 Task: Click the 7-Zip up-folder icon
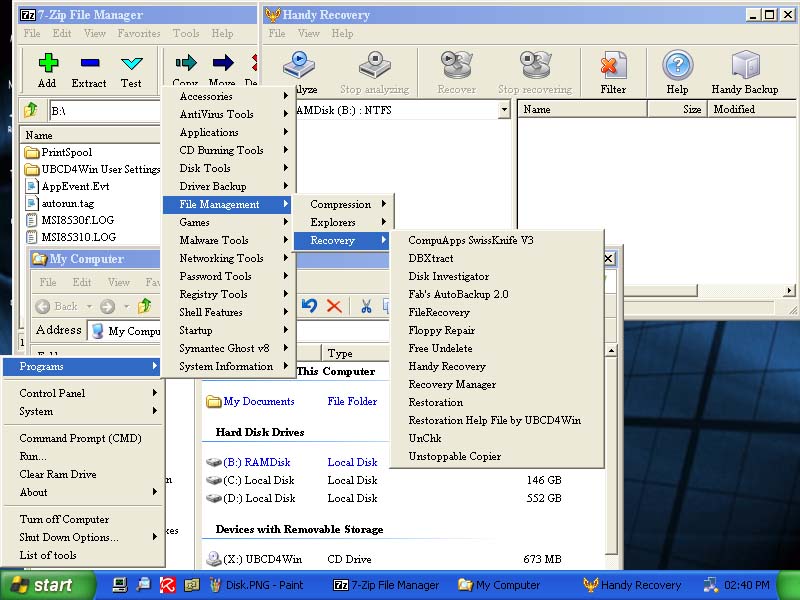tap(31, 110)
